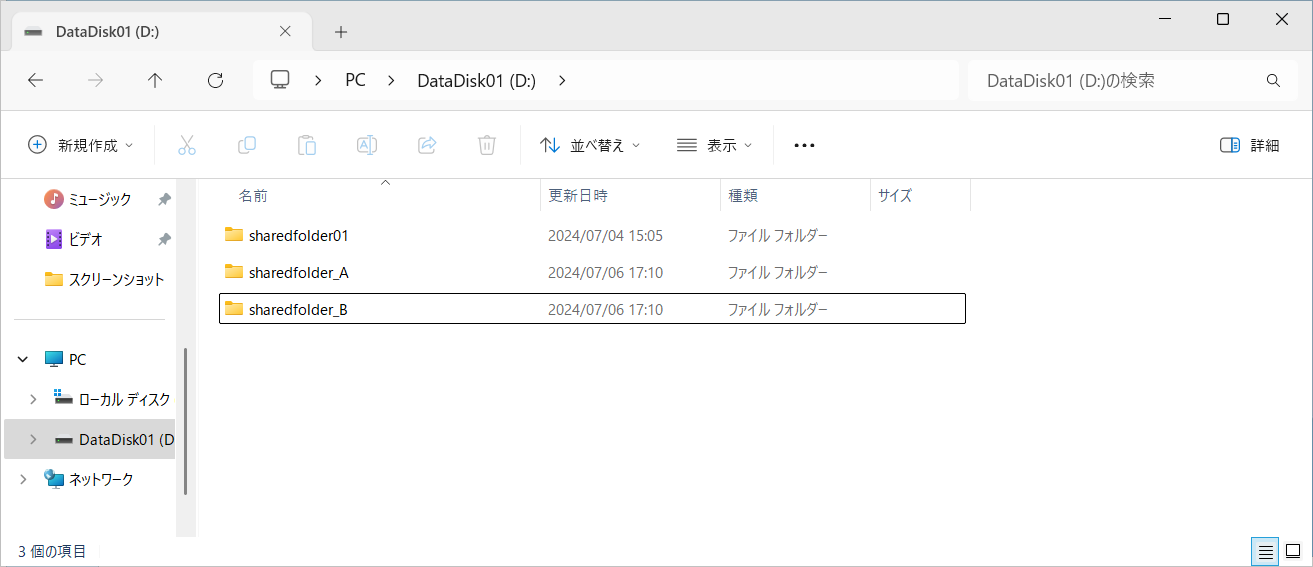Click the sharedfolder_B folder icon

[x=234, y=308]
